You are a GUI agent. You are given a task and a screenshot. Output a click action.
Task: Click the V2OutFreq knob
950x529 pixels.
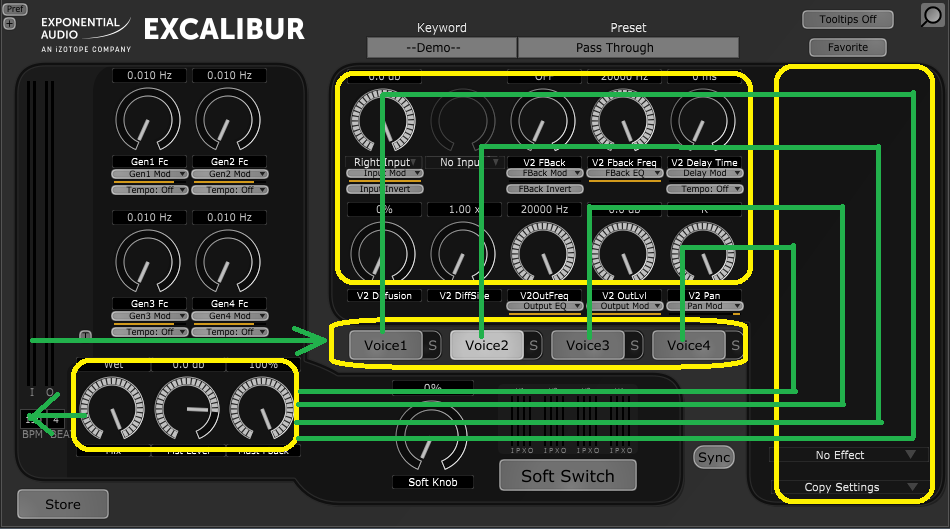tap(543, 253)
